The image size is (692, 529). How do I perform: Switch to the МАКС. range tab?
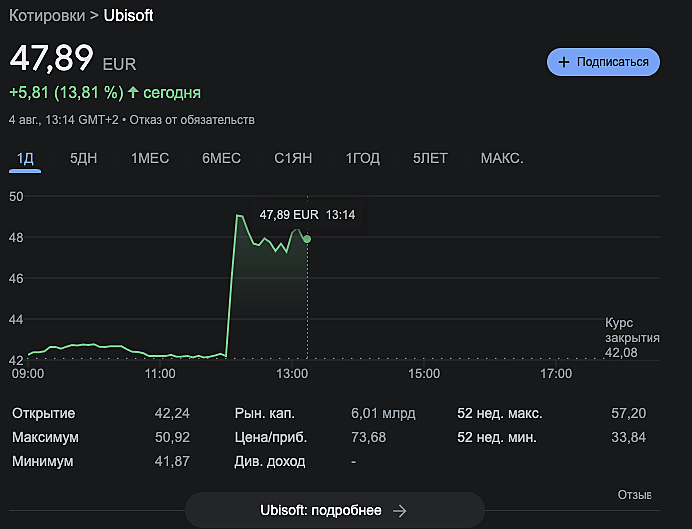click(502, 158)
